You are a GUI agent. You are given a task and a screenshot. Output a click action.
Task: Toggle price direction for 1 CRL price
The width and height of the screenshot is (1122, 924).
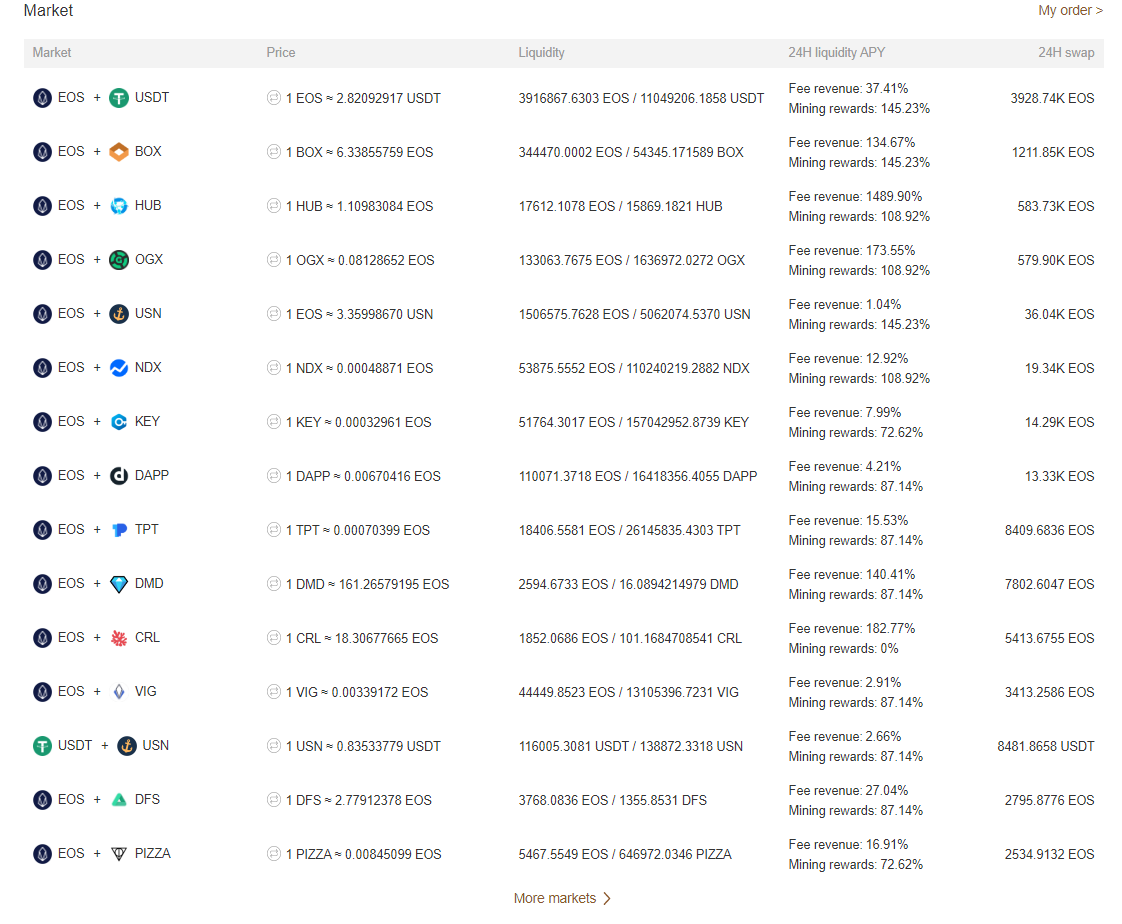click(x=273, y=637)
